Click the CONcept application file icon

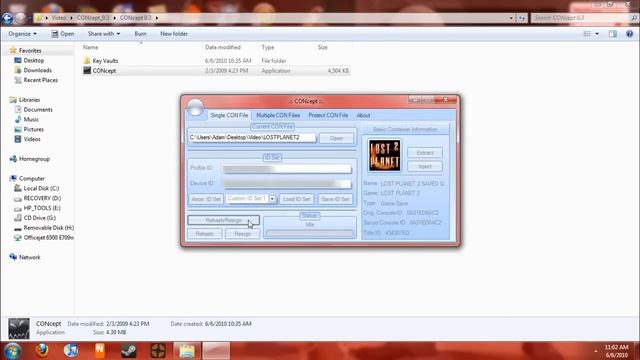87,71
